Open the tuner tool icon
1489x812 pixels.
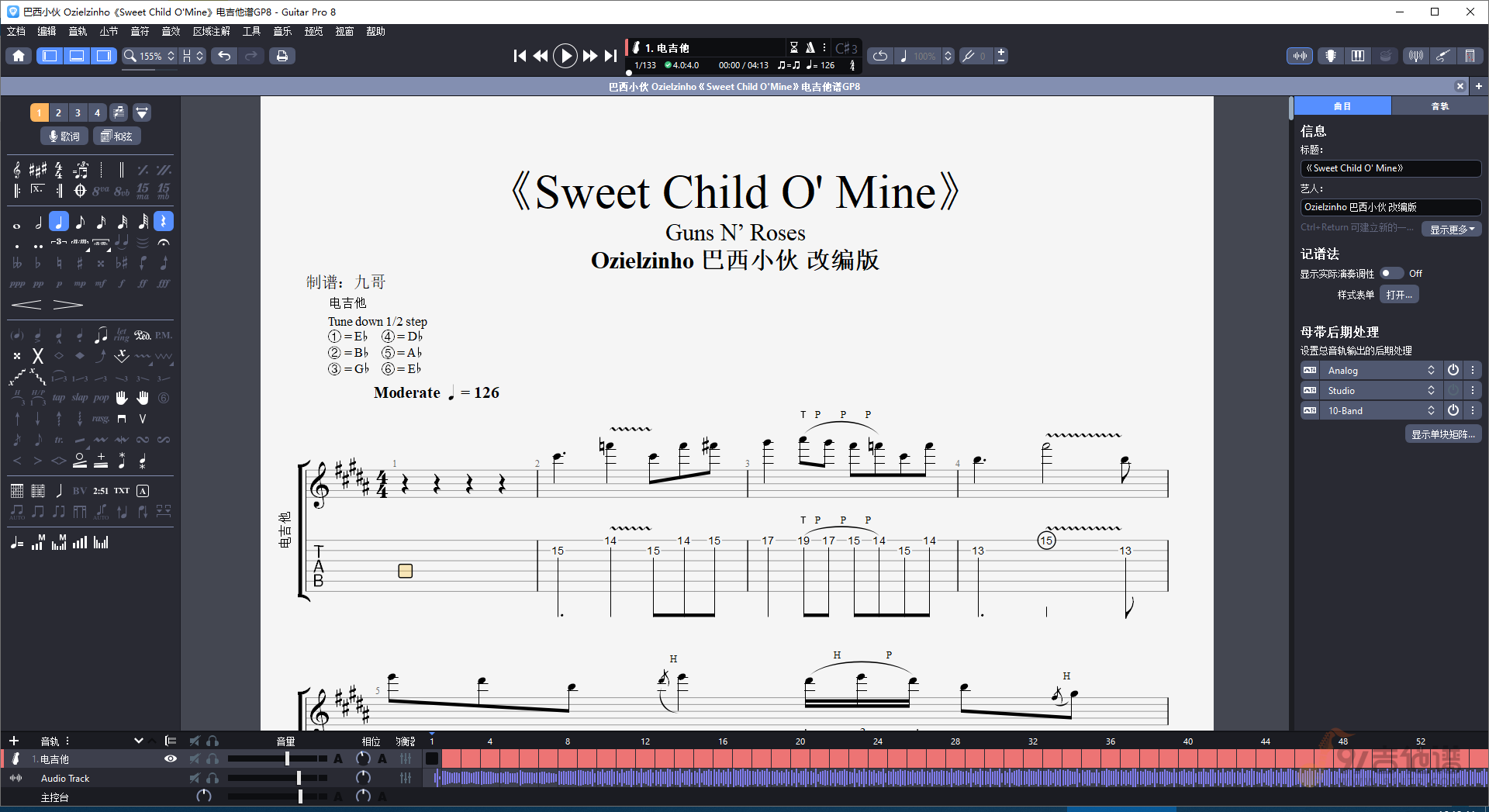1416,56
